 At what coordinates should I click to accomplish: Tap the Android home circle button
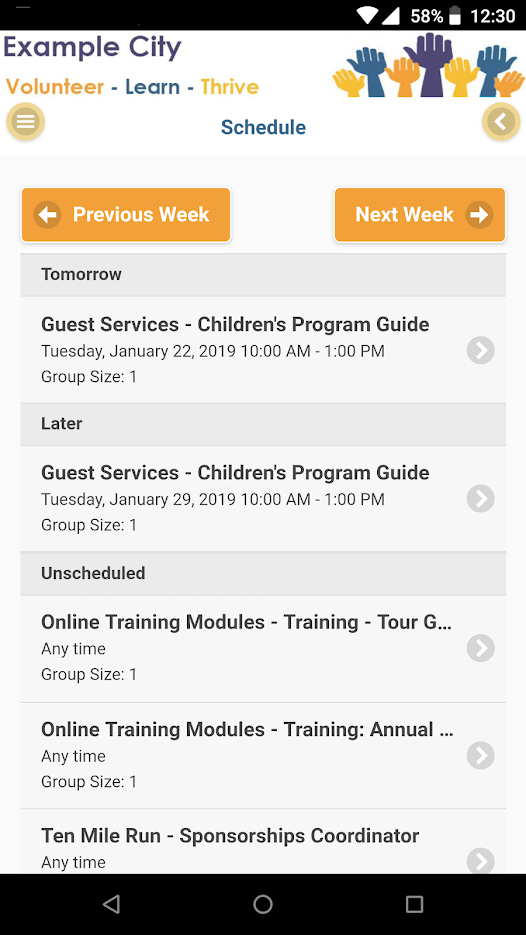(263, 904)
